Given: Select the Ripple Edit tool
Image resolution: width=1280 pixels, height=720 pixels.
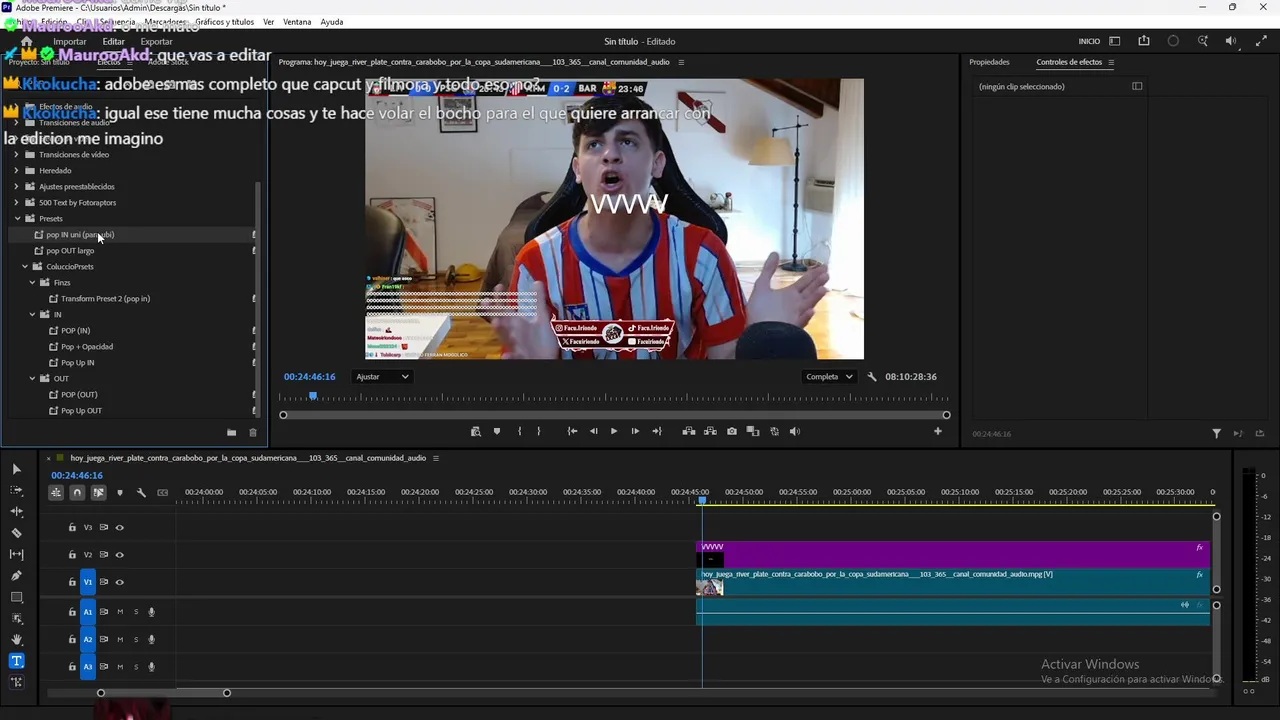Looking at the screenshot, I should 16,511.
